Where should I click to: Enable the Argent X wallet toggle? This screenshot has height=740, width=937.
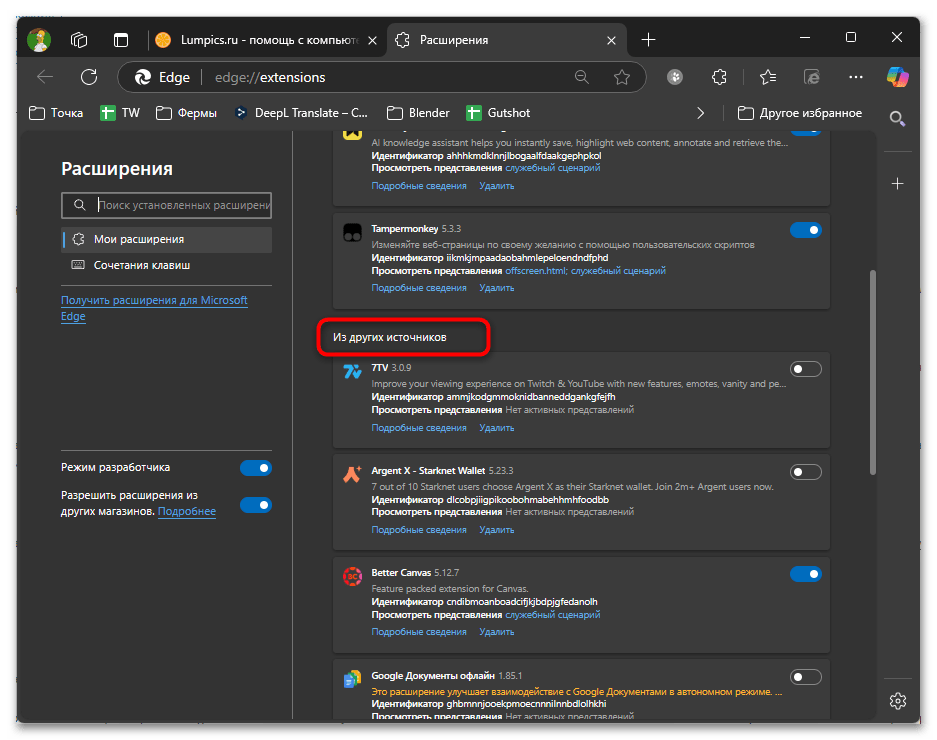[x=806, y=472]
